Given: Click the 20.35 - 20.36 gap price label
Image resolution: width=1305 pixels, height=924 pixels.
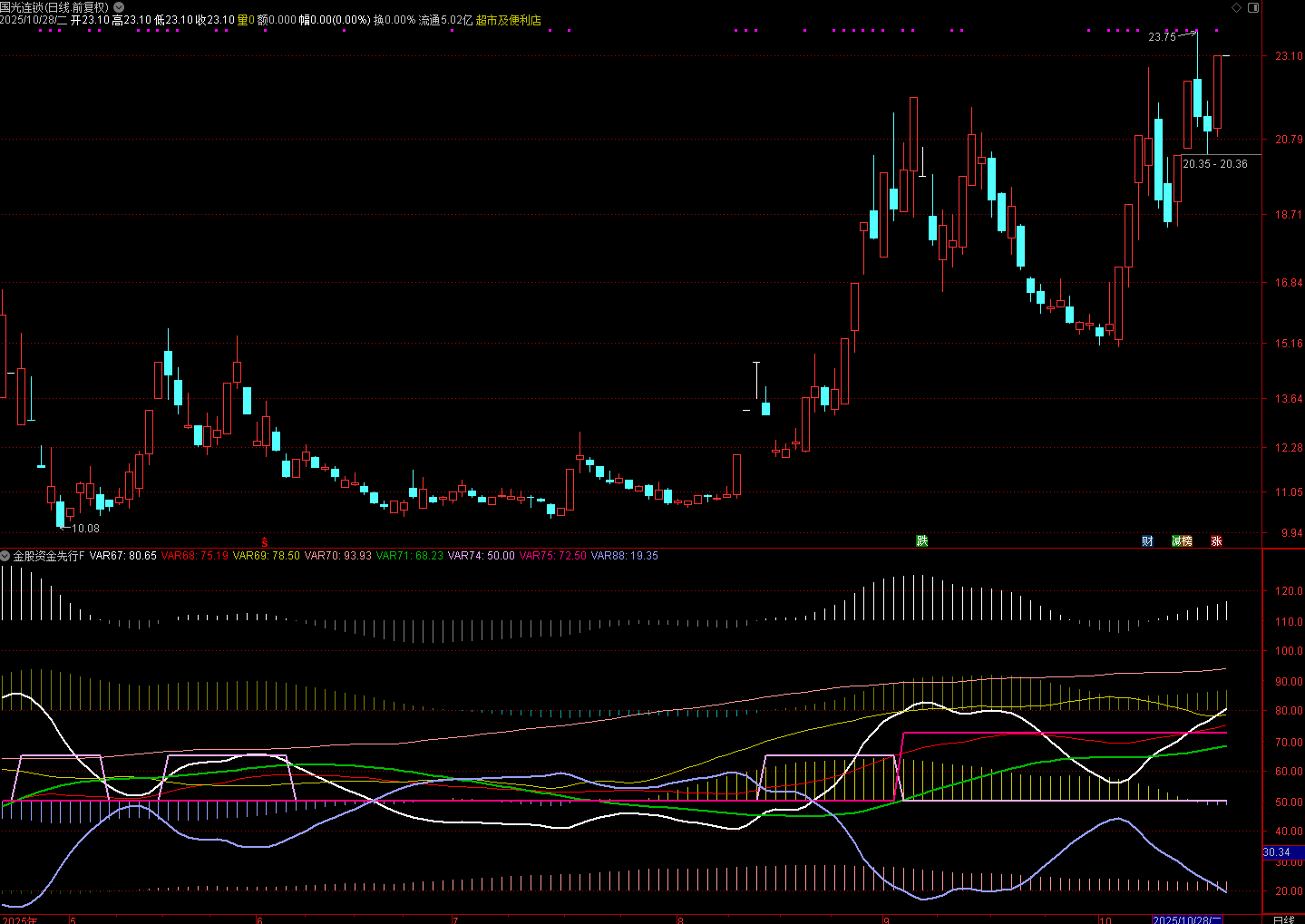Looking at the screenshot, I should [x=1214, y=164].
